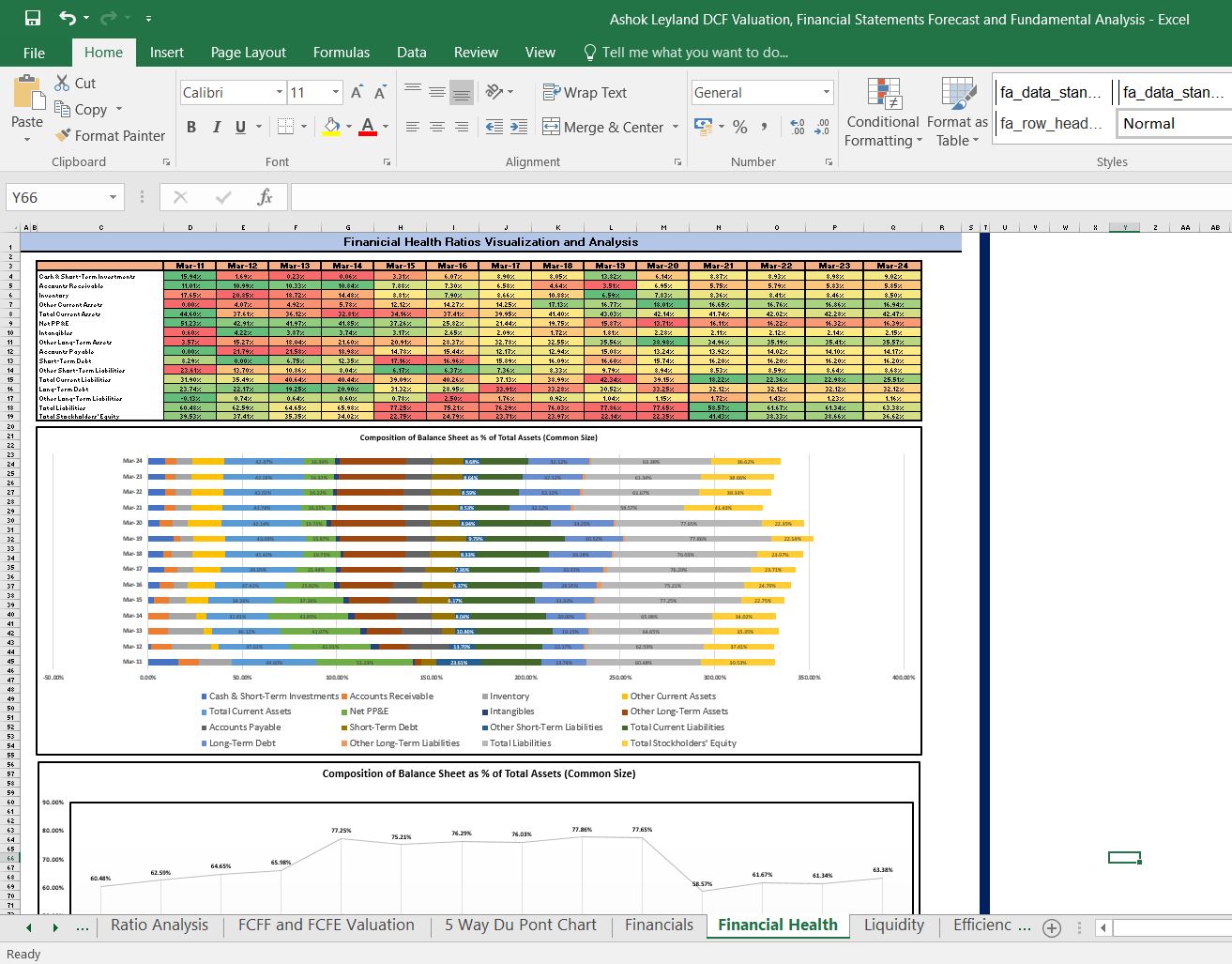Apply Comma Style formatting
1232x964 pixels.
[765, 127]
